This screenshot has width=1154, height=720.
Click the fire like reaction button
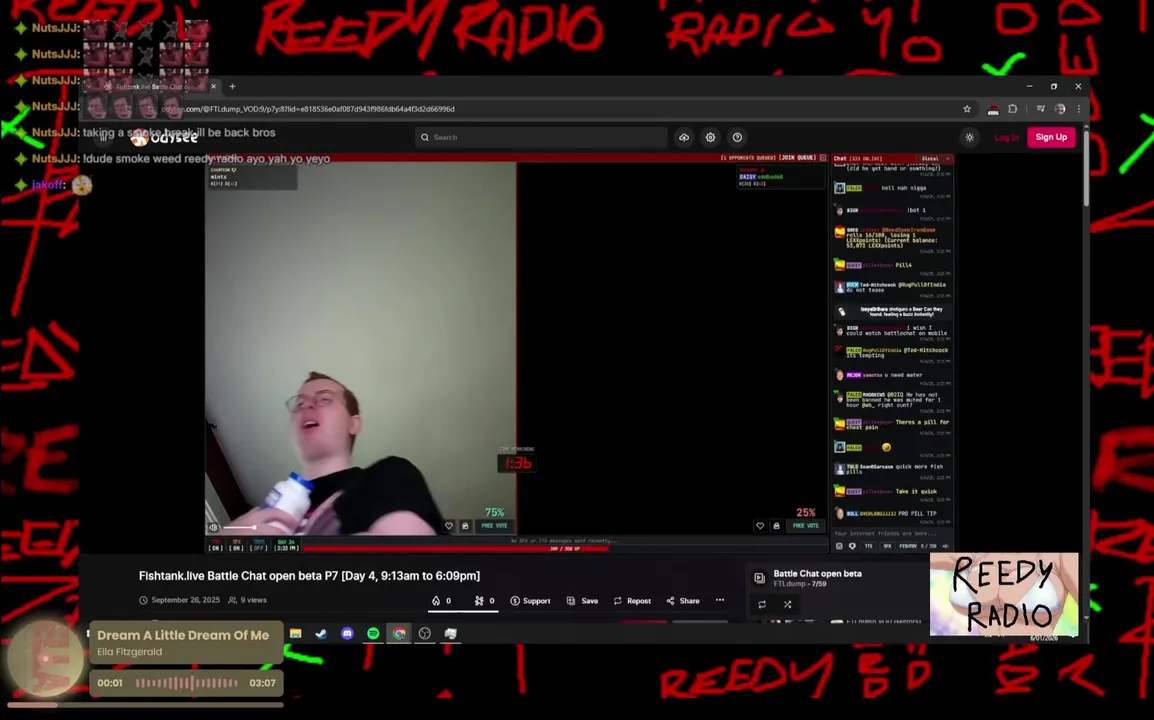point(441,601)
